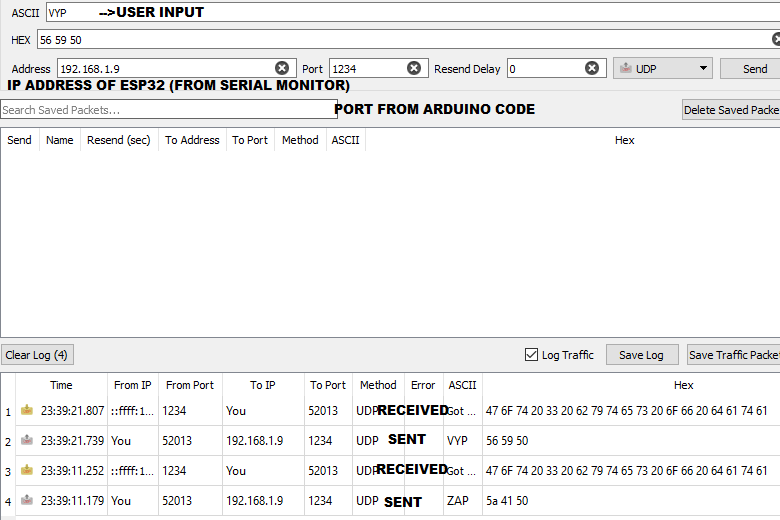Viewport: 780px width, 520px height.
Task: Click the Save Log button
Action: coord(641,355)
